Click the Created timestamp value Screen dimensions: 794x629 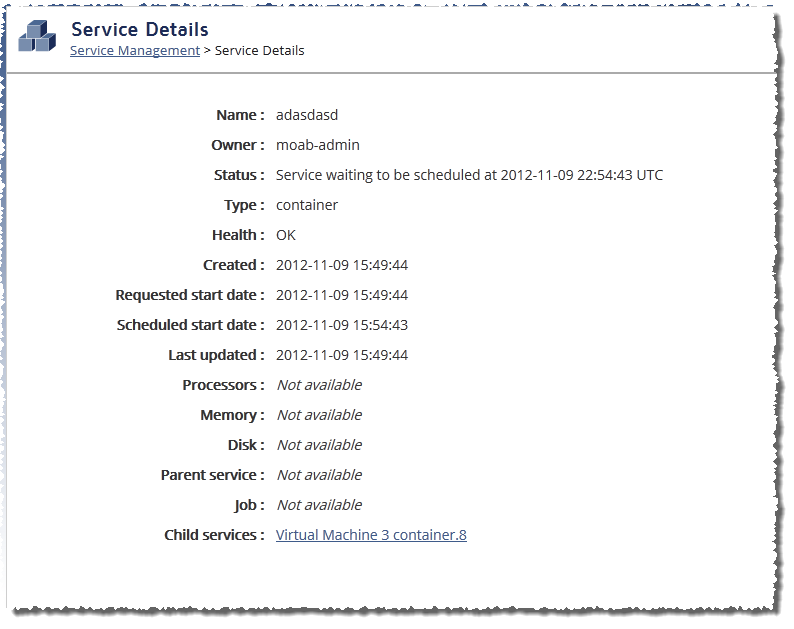342,265
